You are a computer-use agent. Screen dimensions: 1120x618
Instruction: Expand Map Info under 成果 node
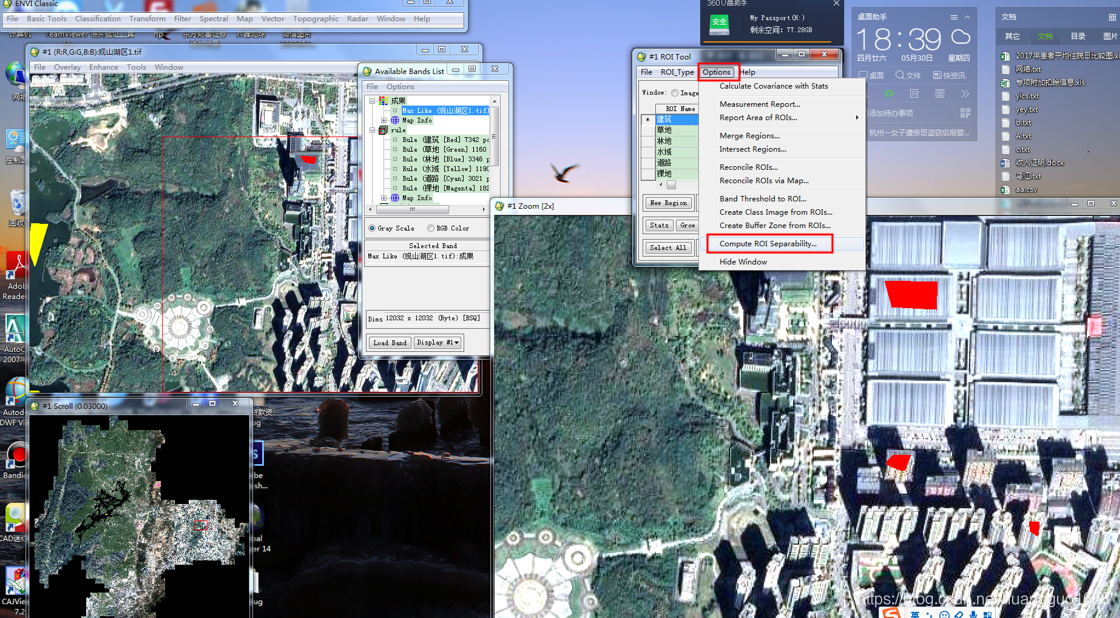384,120
